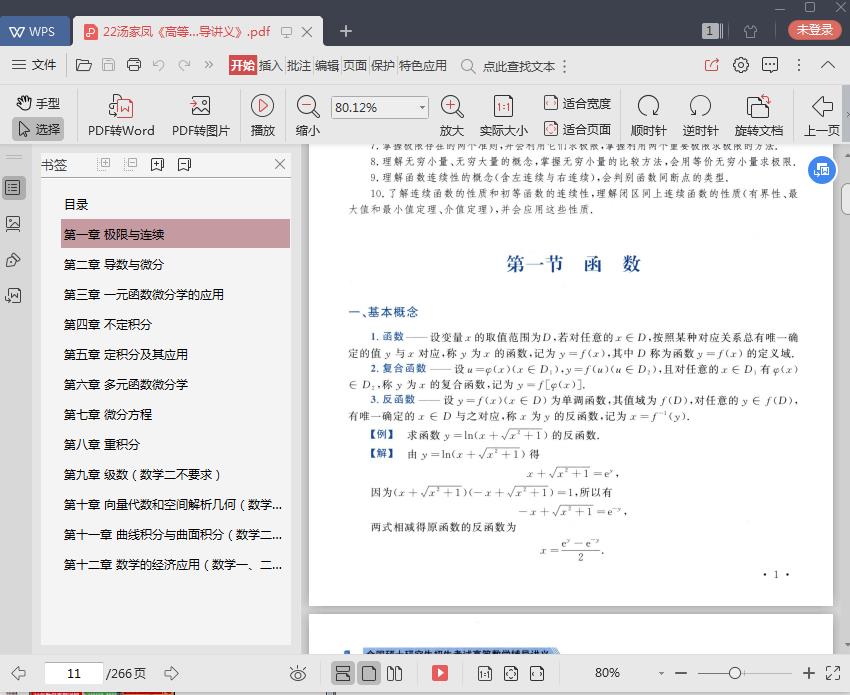Image resolution: width=850 pixels, height=695 pixels.
Task: Toggle the bookmarks sidebar icon
Action: 13,188
